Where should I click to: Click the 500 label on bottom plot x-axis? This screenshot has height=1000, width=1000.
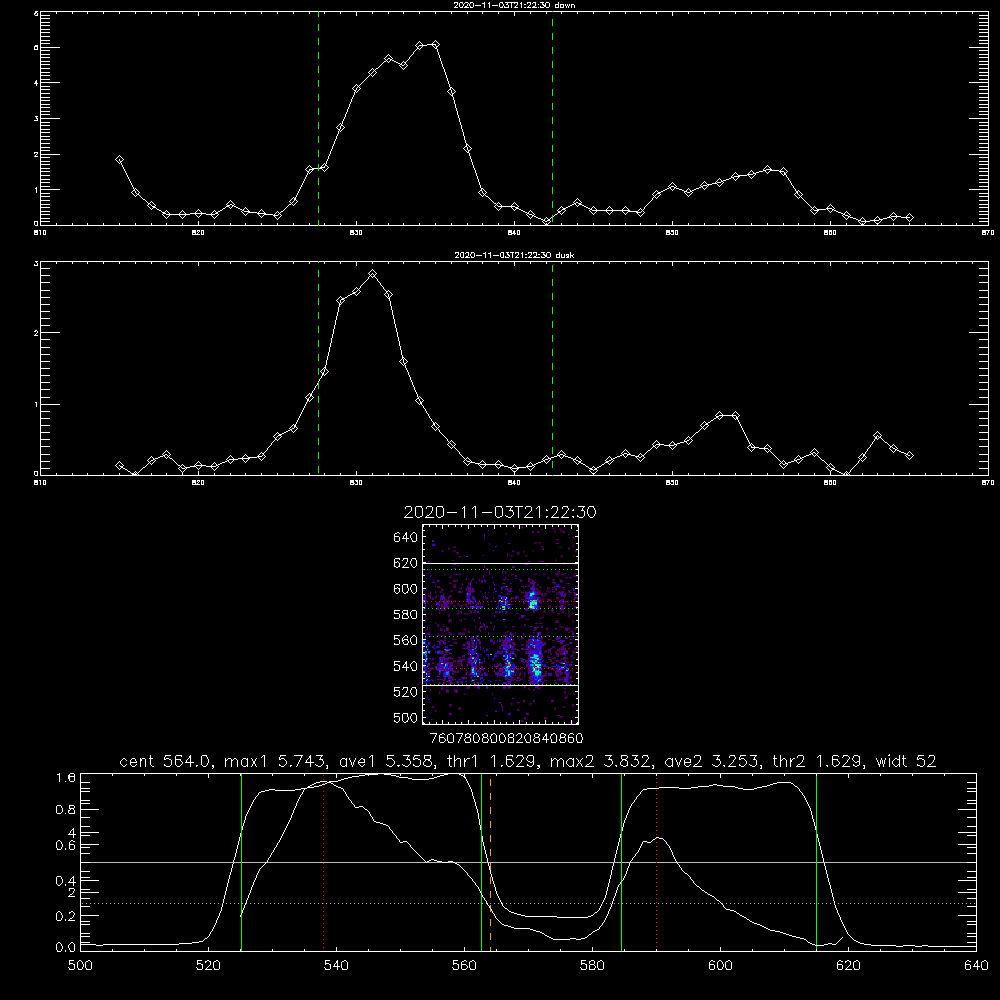(80, 966)
